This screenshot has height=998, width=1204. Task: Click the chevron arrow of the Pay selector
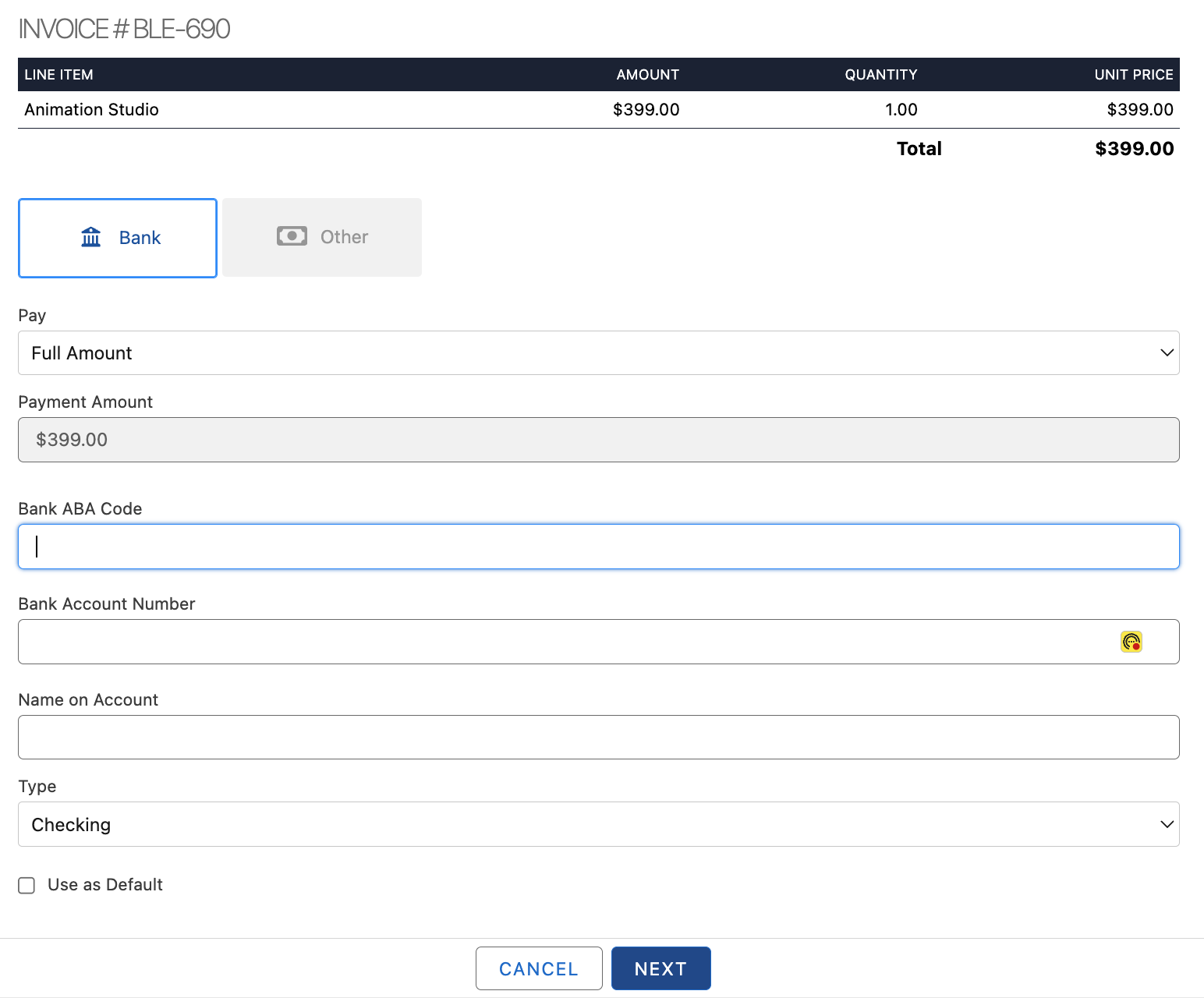point(1167,353)
